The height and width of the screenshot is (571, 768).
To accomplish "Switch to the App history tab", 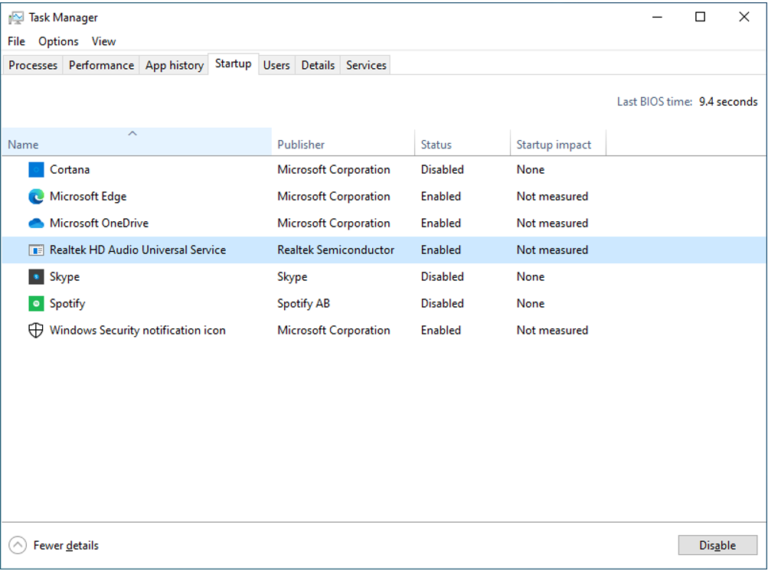I will coord(174,65).
